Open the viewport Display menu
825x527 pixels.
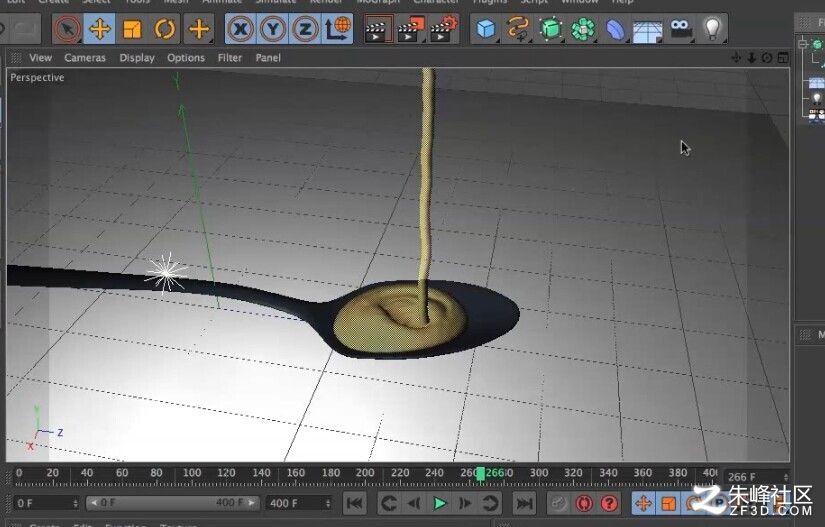[137, 58]
